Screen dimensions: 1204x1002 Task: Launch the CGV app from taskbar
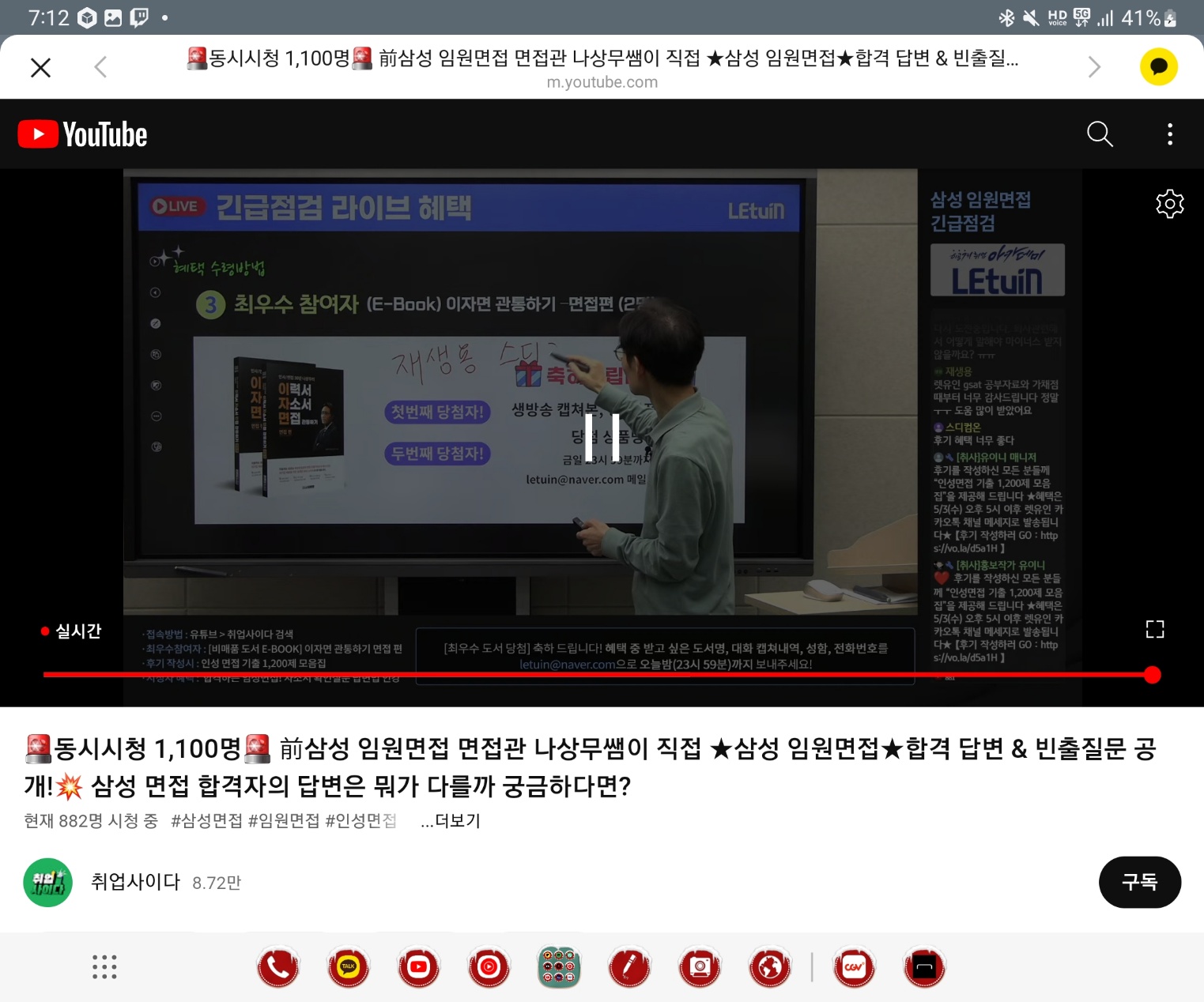(855, 967)
